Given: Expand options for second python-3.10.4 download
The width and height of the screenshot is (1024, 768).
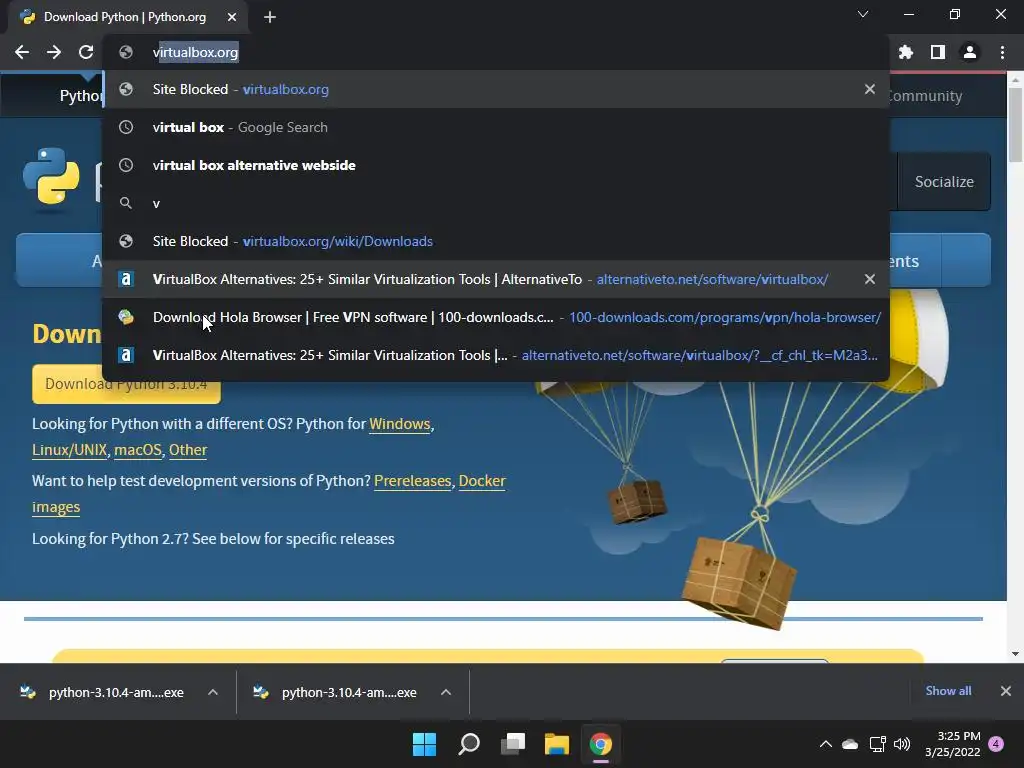Looking at the screenshot, I should point(446,692).
